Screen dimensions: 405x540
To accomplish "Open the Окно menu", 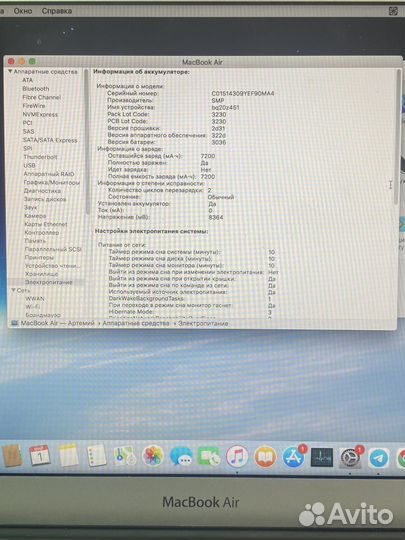I will [23, 11].
